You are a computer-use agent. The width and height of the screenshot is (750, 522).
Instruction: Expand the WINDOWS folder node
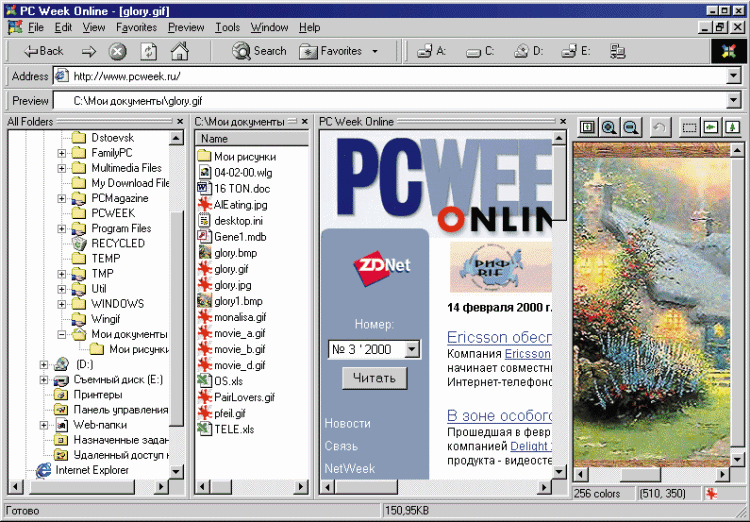61,304
